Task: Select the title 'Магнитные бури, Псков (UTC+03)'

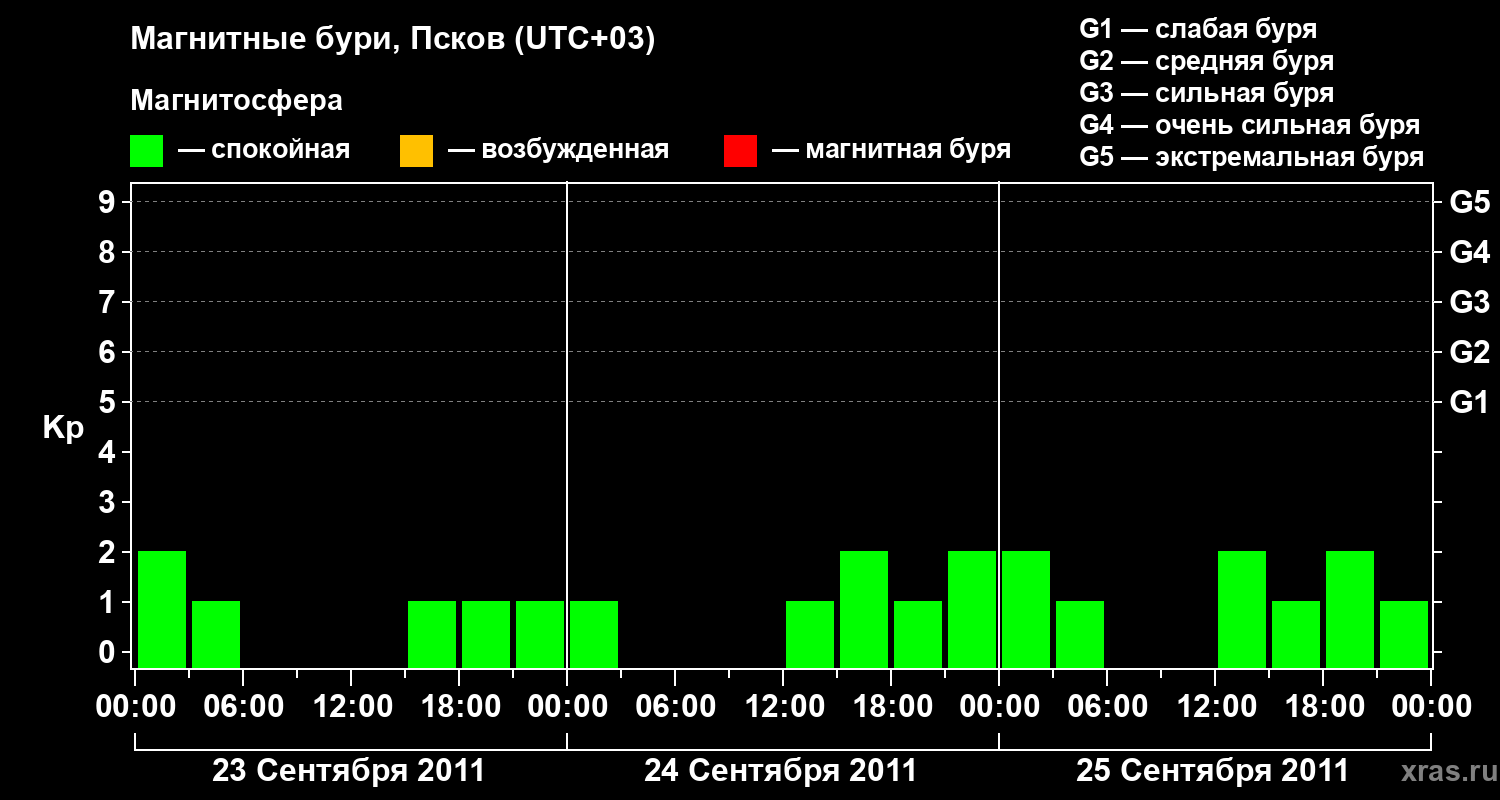Action: [392, 40]
